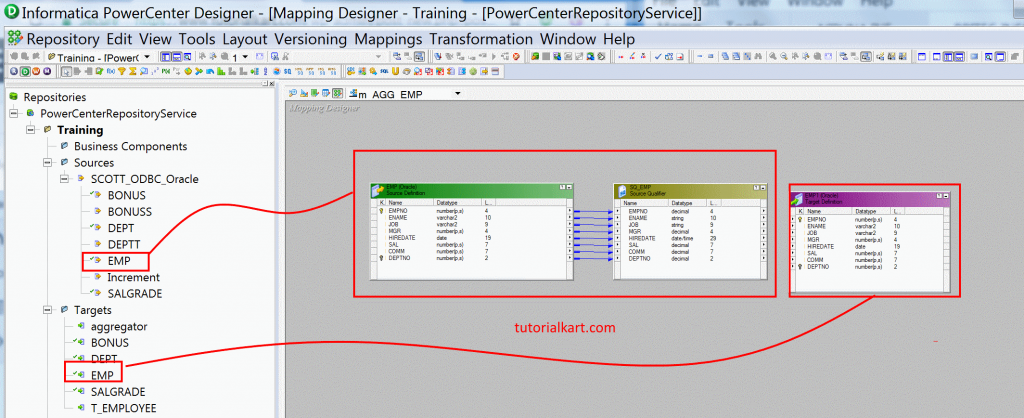This screenshot has width=1024, height=418.
Task: Open the Target Designer tool (green D icon)
Action: [x=25, y=71]
